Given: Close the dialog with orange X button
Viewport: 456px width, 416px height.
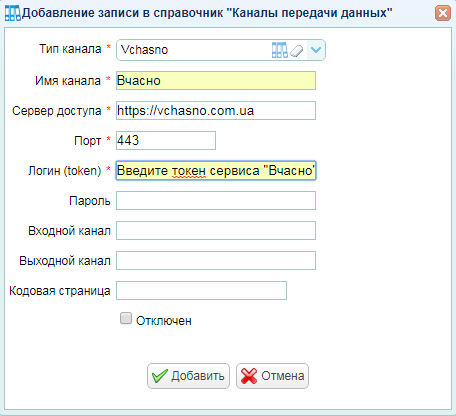Looking at the screenshot, I should coord(443,13).
